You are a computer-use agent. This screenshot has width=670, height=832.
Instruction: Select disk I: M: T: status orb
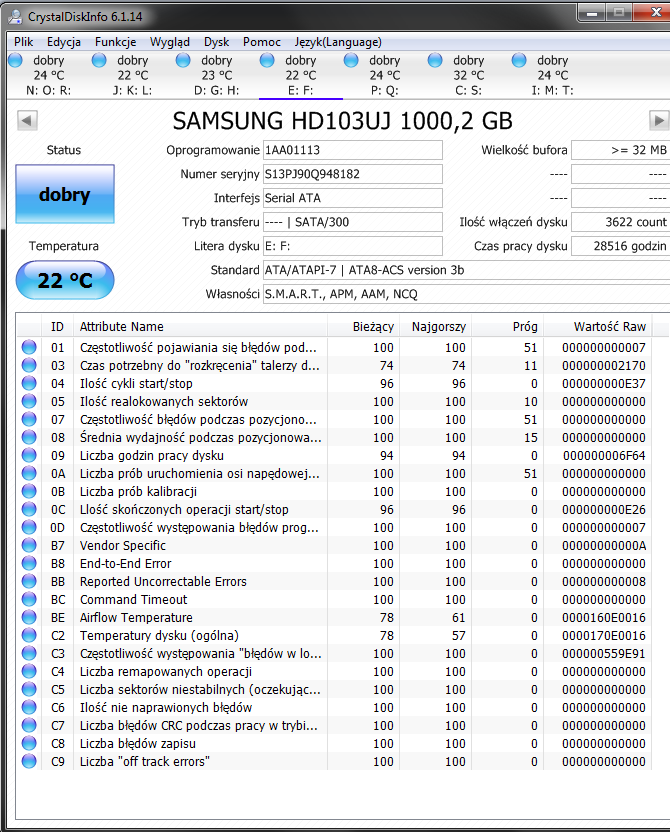click(x=519, y=60)
